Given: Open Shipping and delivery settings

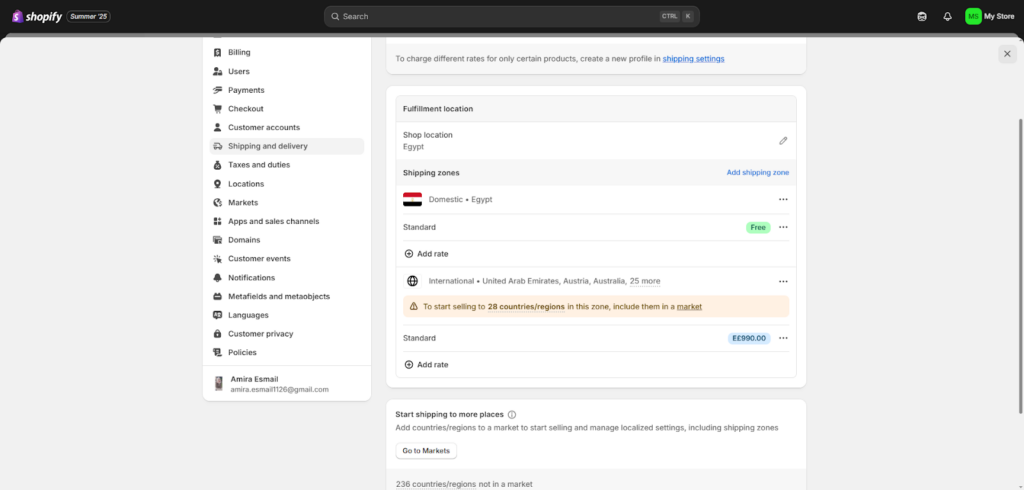Looking at the screenshot, I should click(267, 146).
